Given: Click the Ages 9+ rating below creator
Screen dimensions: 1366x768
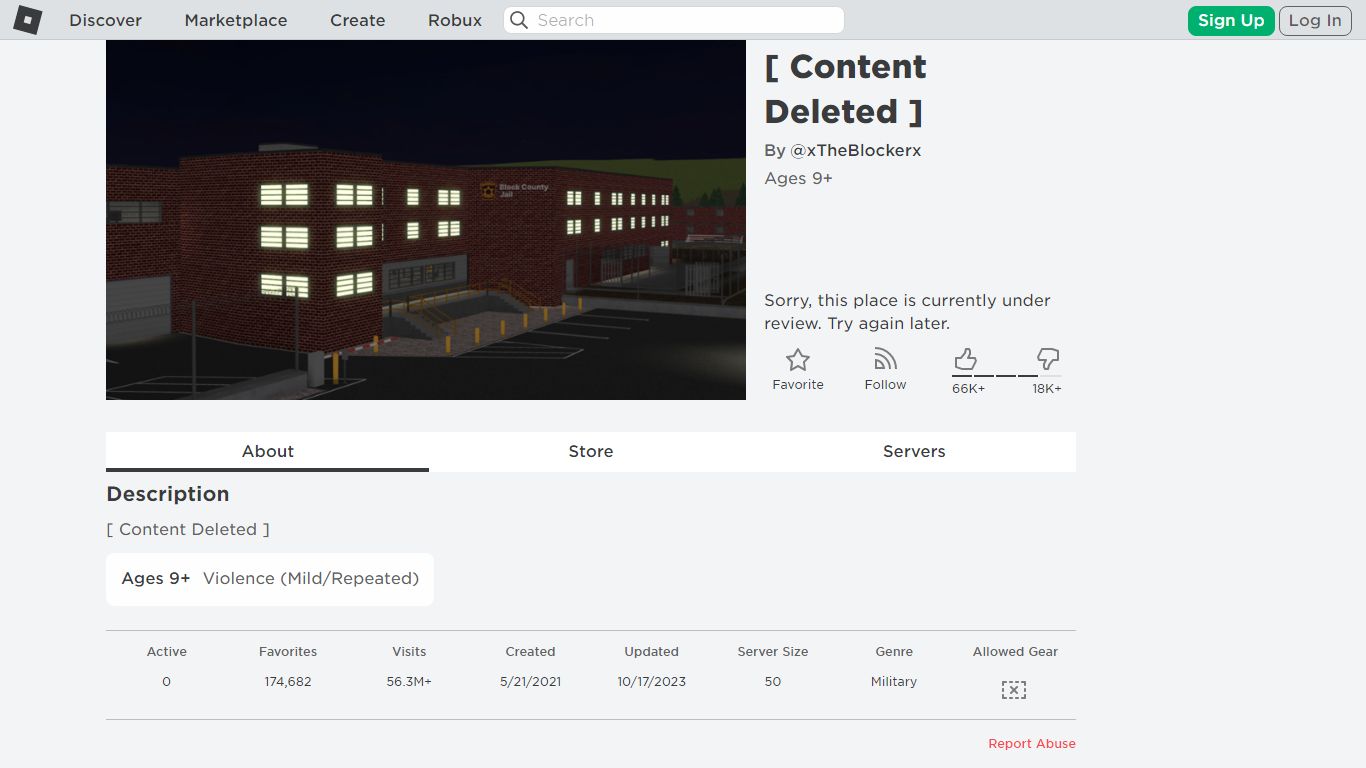Looking at the screenshot, I should pyautogui.click(x=798, y=178).
